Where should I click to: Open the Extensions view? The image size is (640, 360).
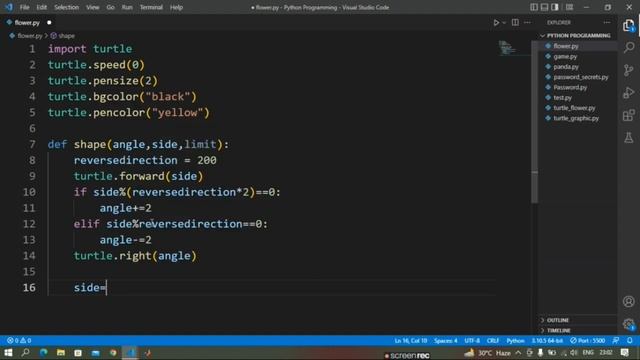(629, 115)
